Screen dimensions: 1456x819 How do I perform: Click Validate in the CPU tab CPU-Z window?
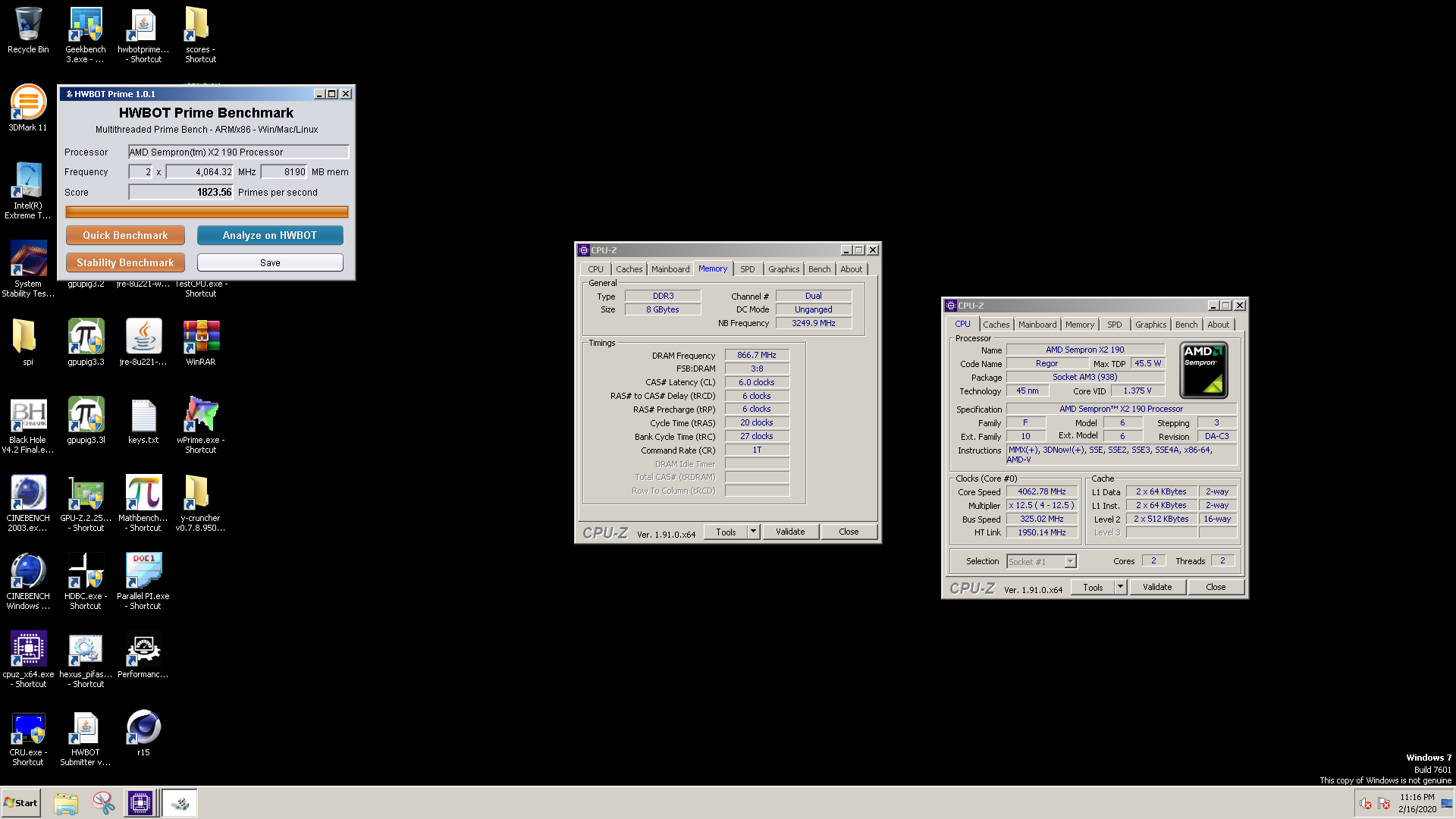(x=1157, y=587)
